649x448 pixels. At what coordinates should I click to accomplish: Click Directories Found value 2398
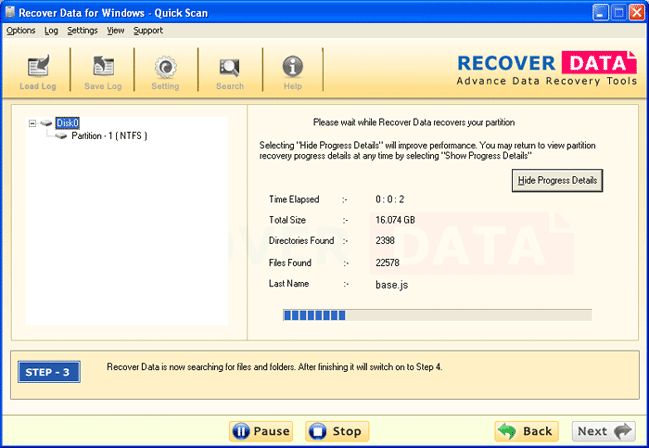click(385, 241)
